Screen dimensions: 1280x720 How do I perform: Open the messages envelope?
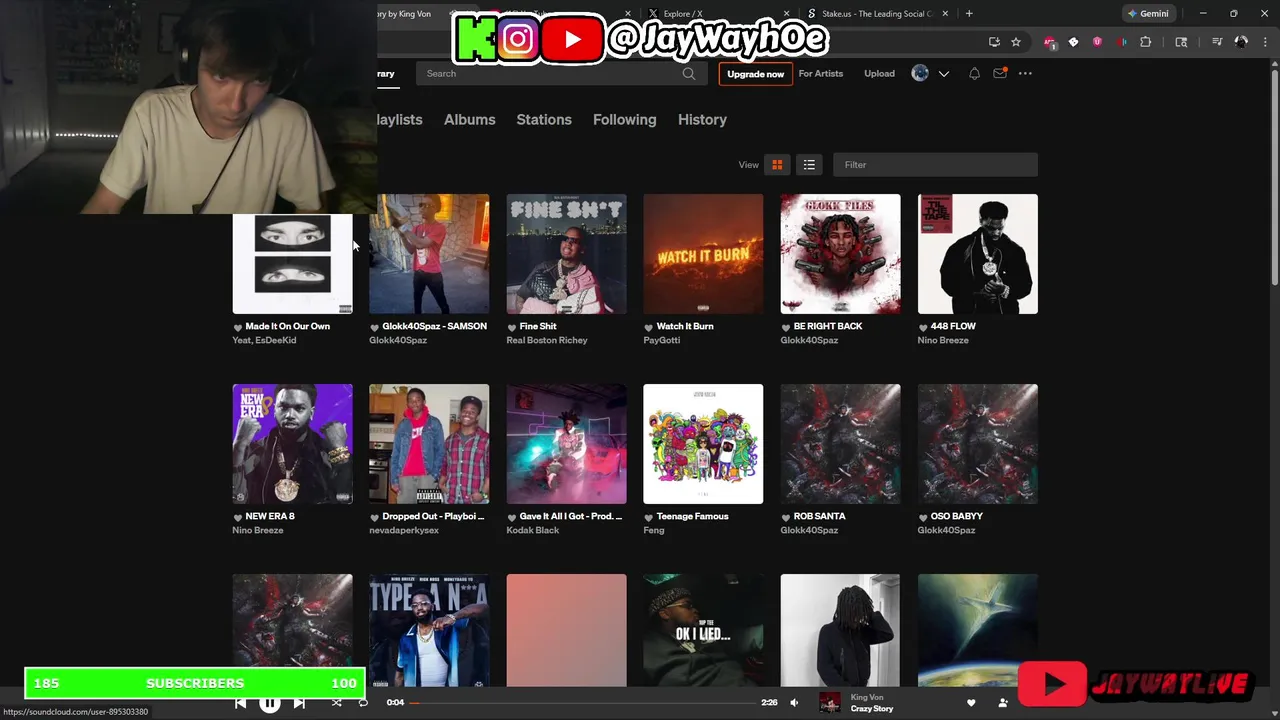[x=1000, y=73]
